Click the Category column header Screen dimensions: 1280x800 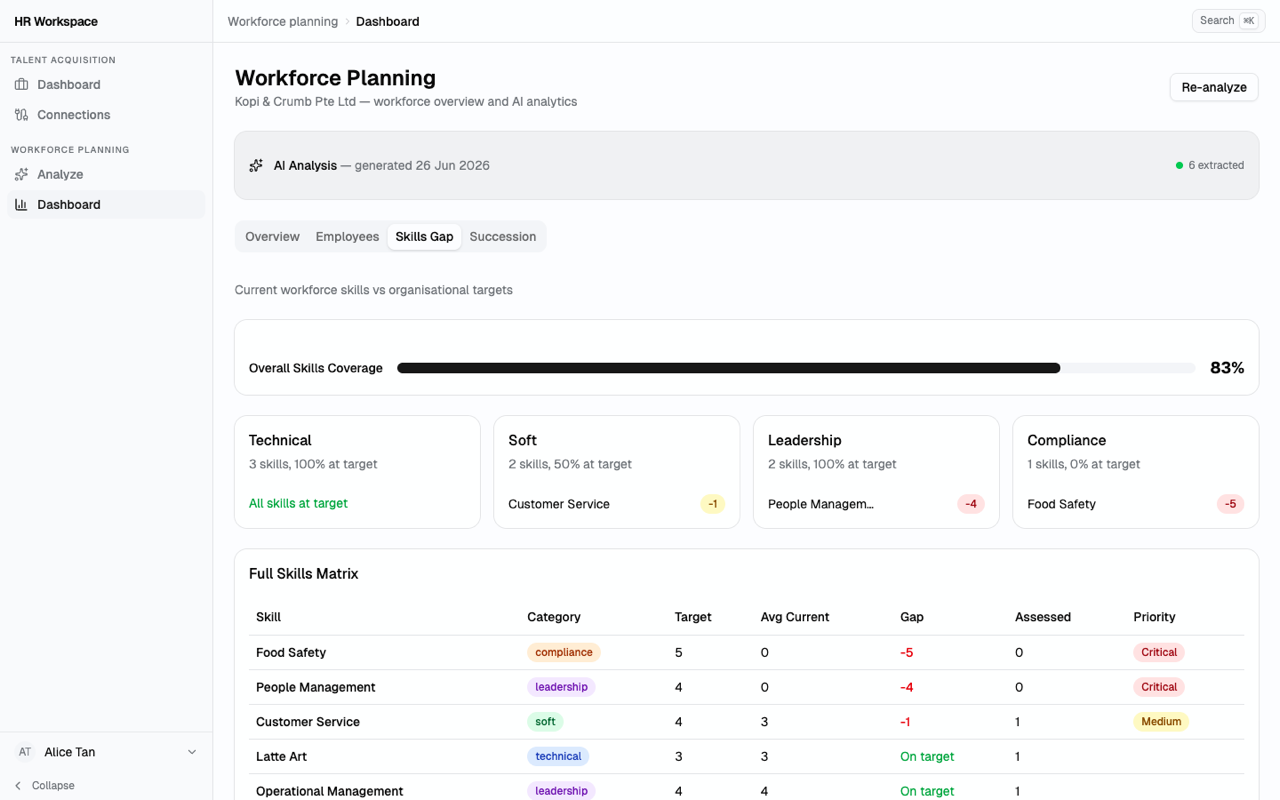[554, 617]
